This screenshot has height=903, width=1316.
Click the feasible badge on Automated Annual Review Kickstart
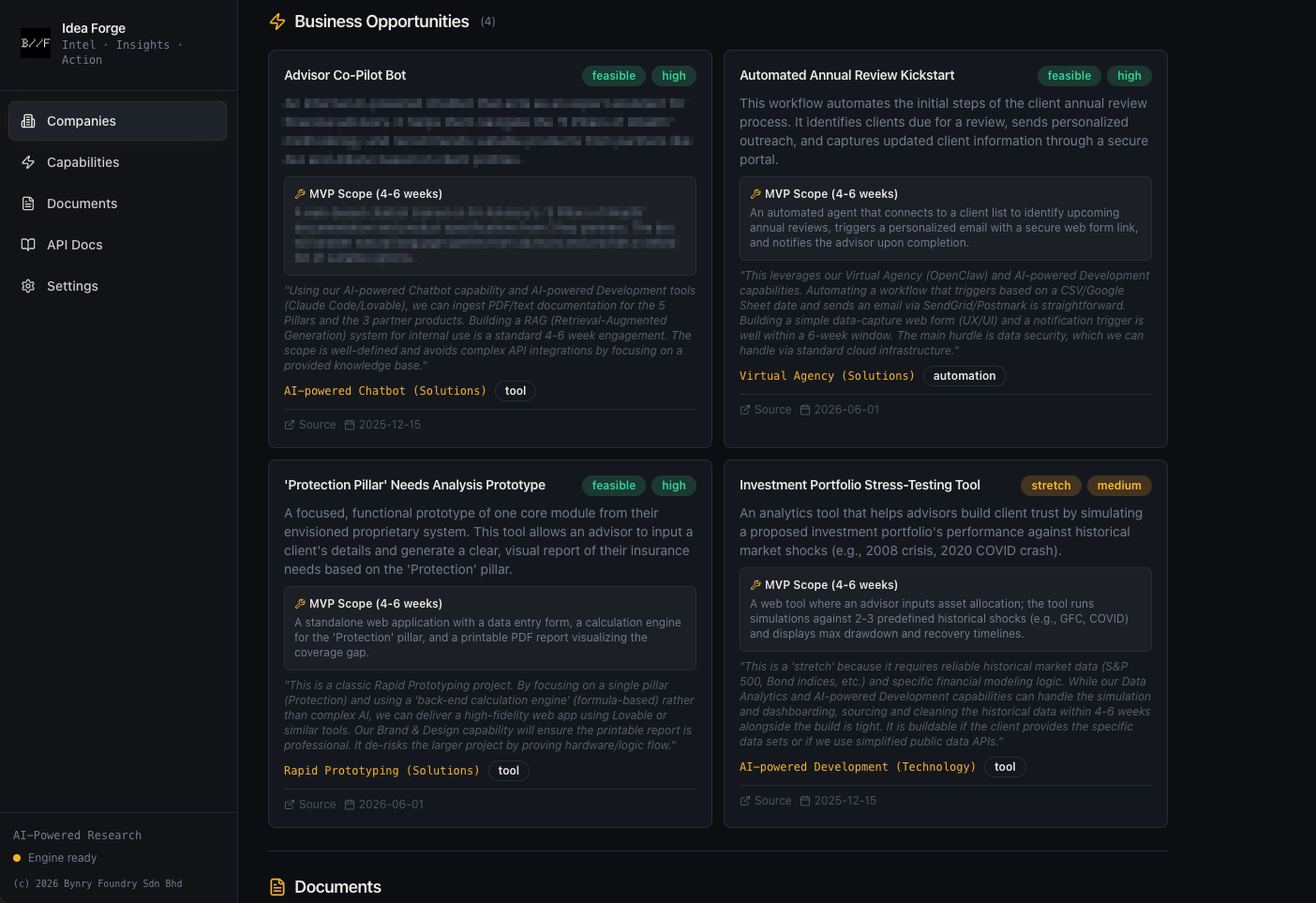(x=1069, y=76)
